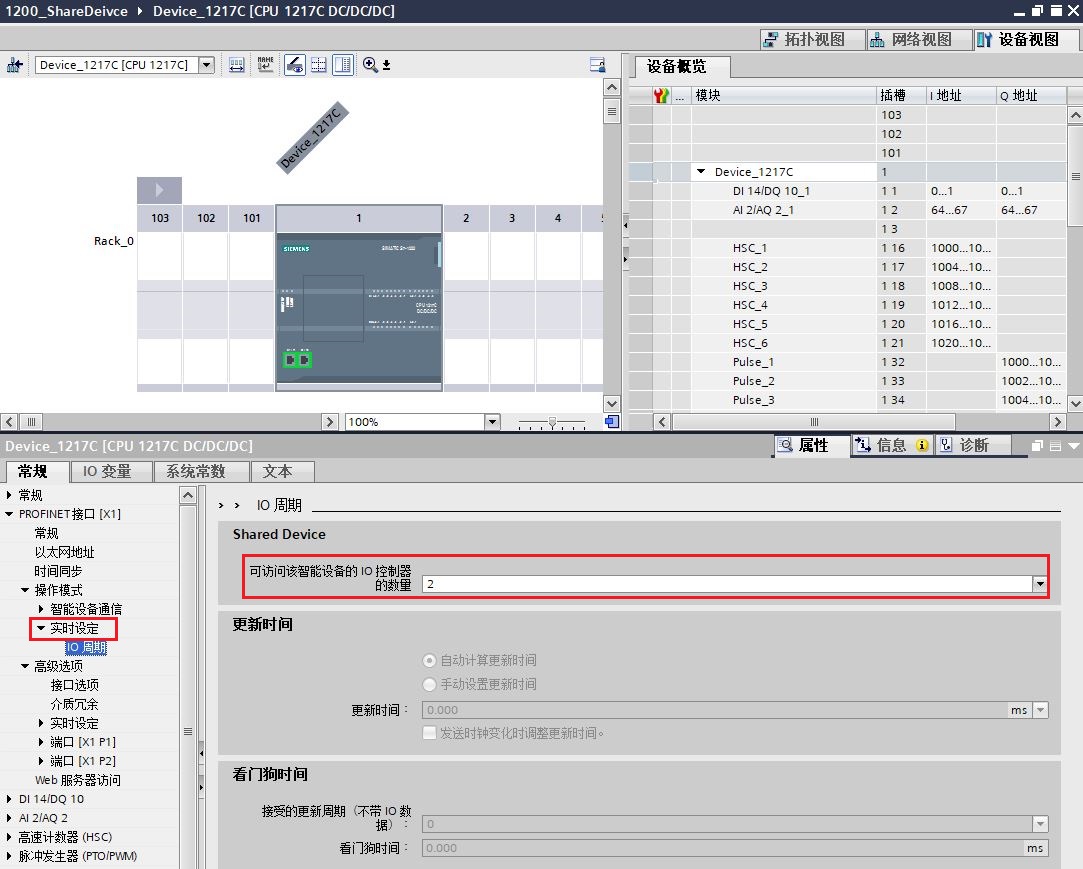Image resolution: width=1083 pixels, height=869 pixels.
Task: Collapse 高级选项 tree node
Action: tap(25, 666)
